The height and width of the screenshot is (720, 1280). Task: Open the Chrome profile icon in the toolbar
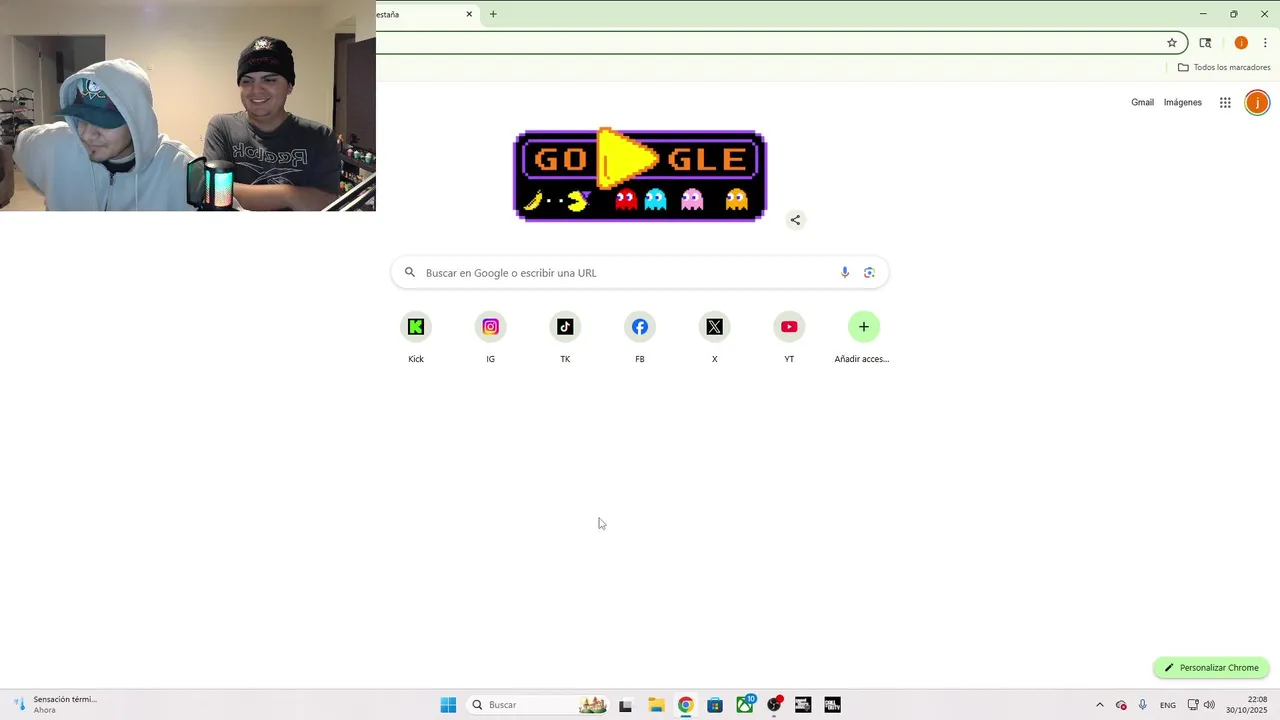[x=1241, y=43]
